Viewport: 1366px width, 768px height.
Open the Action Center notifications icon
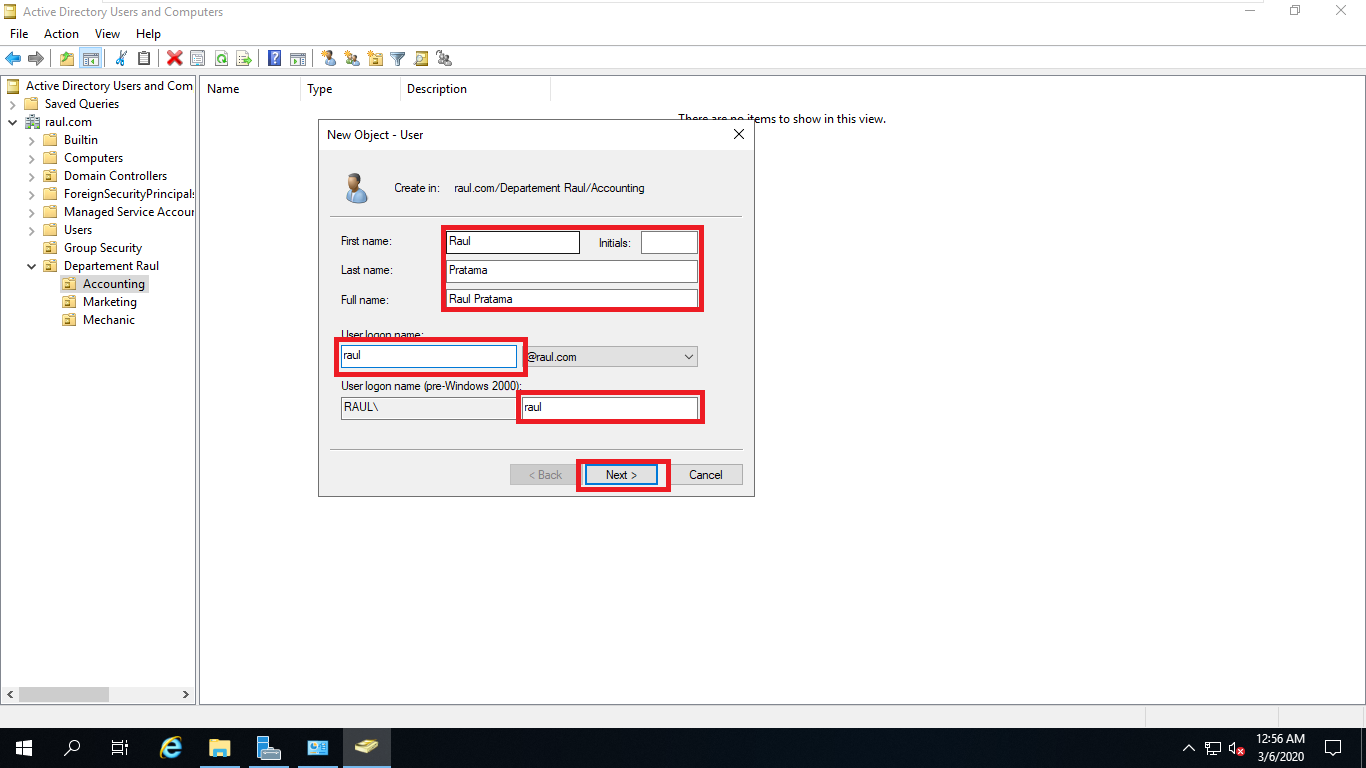[1333, 748]
